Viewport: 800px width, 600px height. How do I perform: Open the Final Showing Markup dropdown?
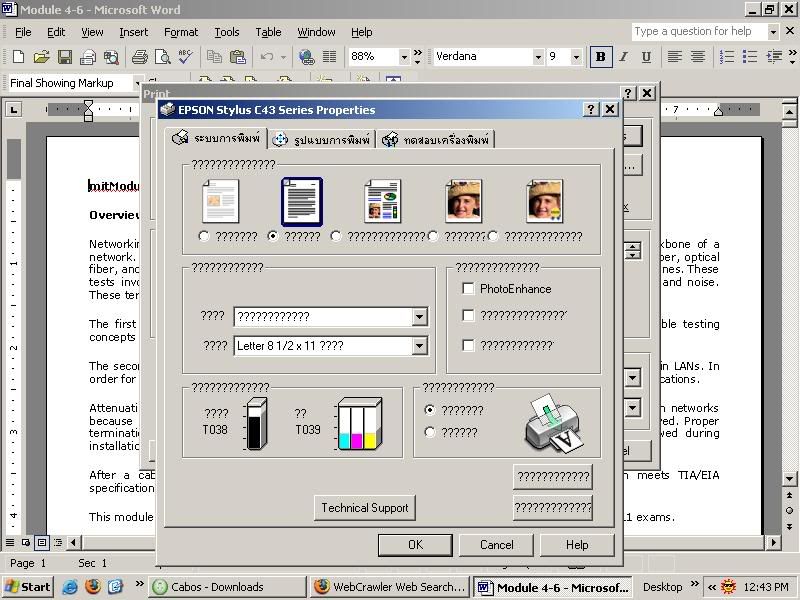[137, 83]
